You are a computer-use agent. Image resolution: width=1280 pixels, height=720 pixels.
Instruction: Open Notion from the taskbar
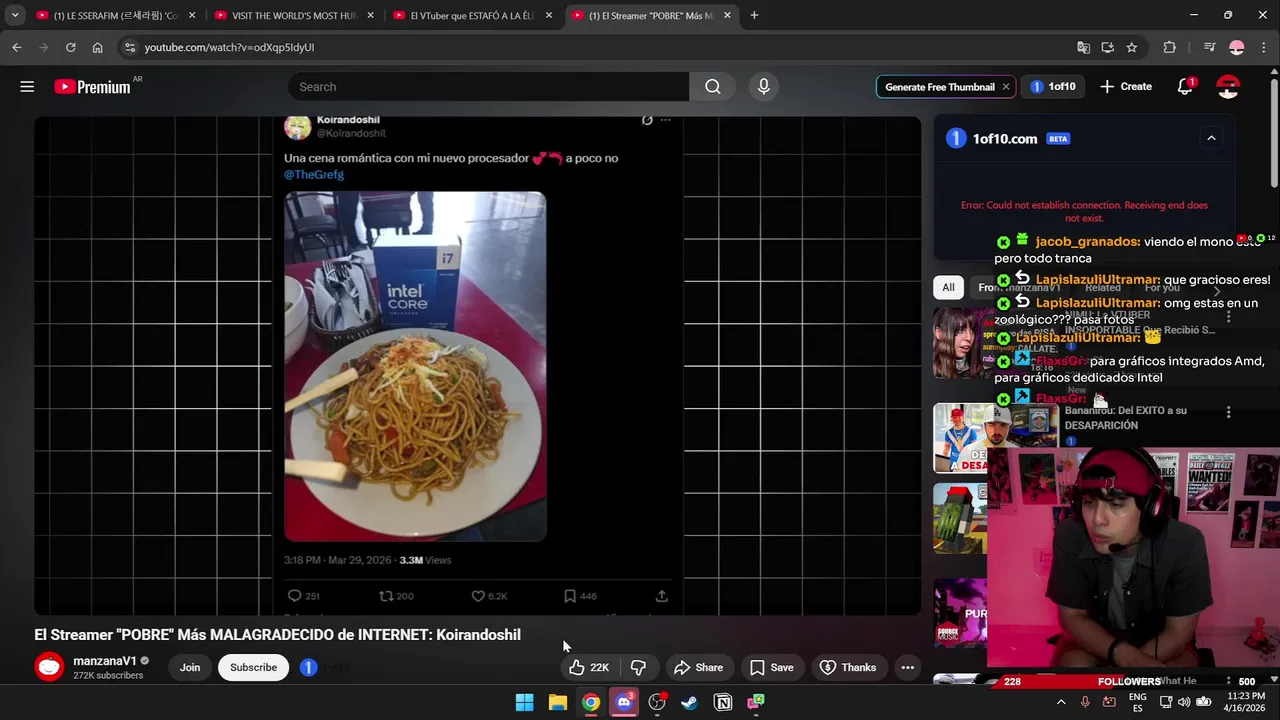click(x=723, y=702)
